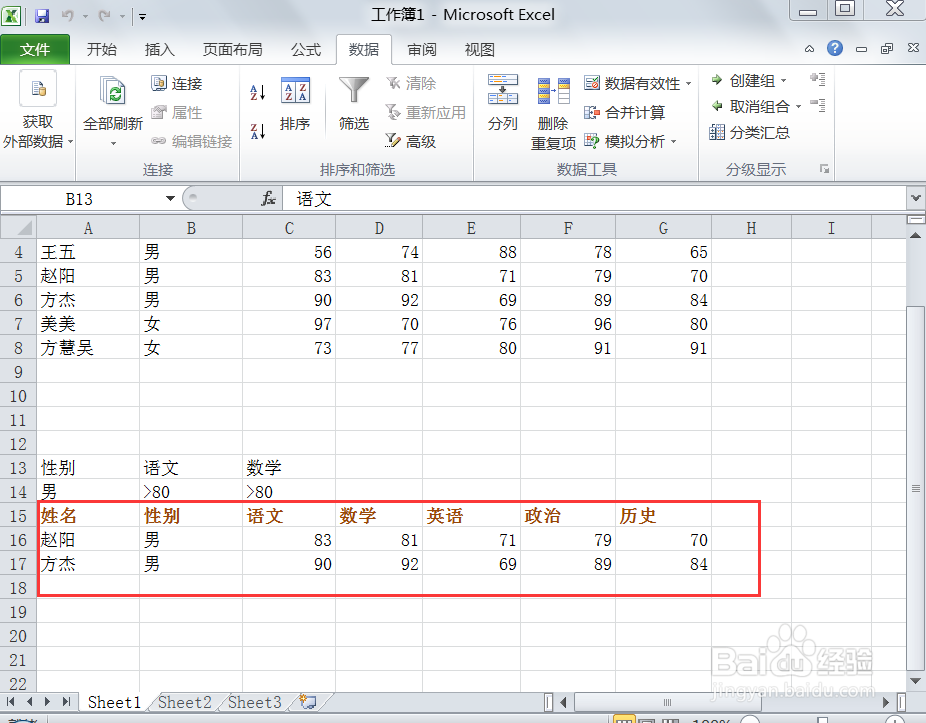Viewport: 926px width, 723px height.
Task: Open the Name Box dropdown arrow
Action: [x=168, y=198]
